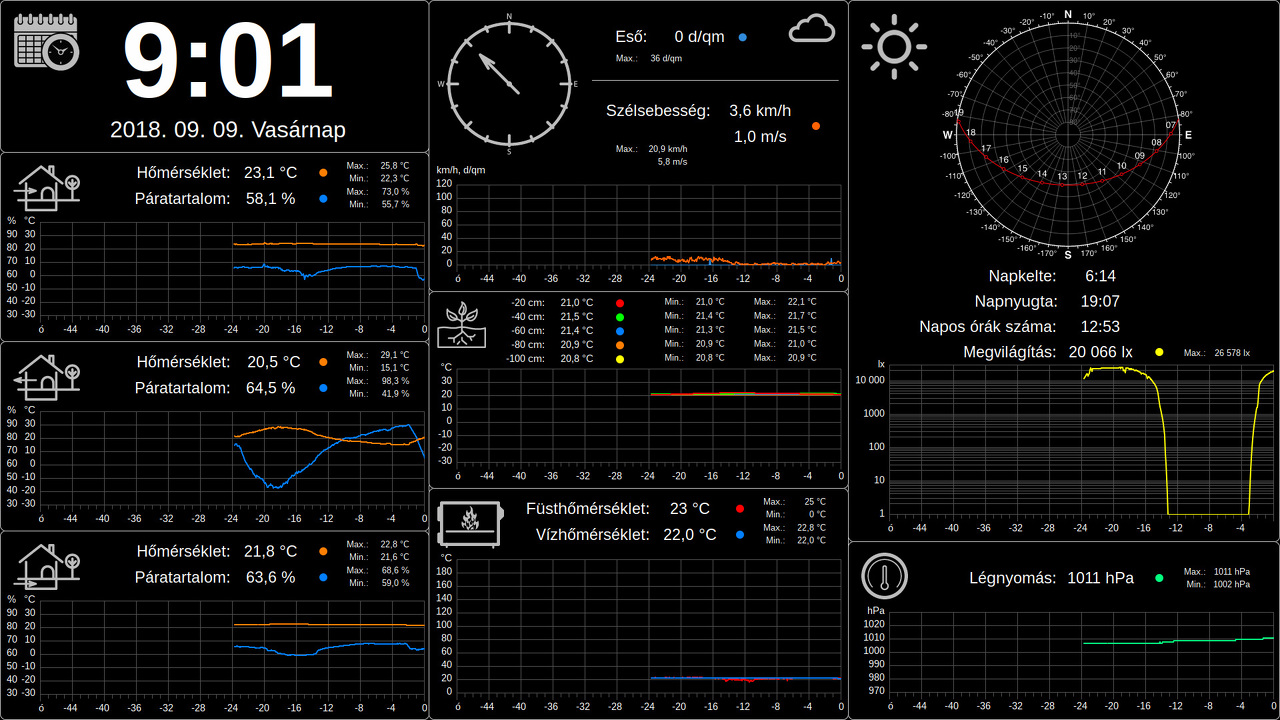Viewport: 1280px width, 720px height.
Task: Click the sunrise time 6:14
Action: (x=1100, y=276)
